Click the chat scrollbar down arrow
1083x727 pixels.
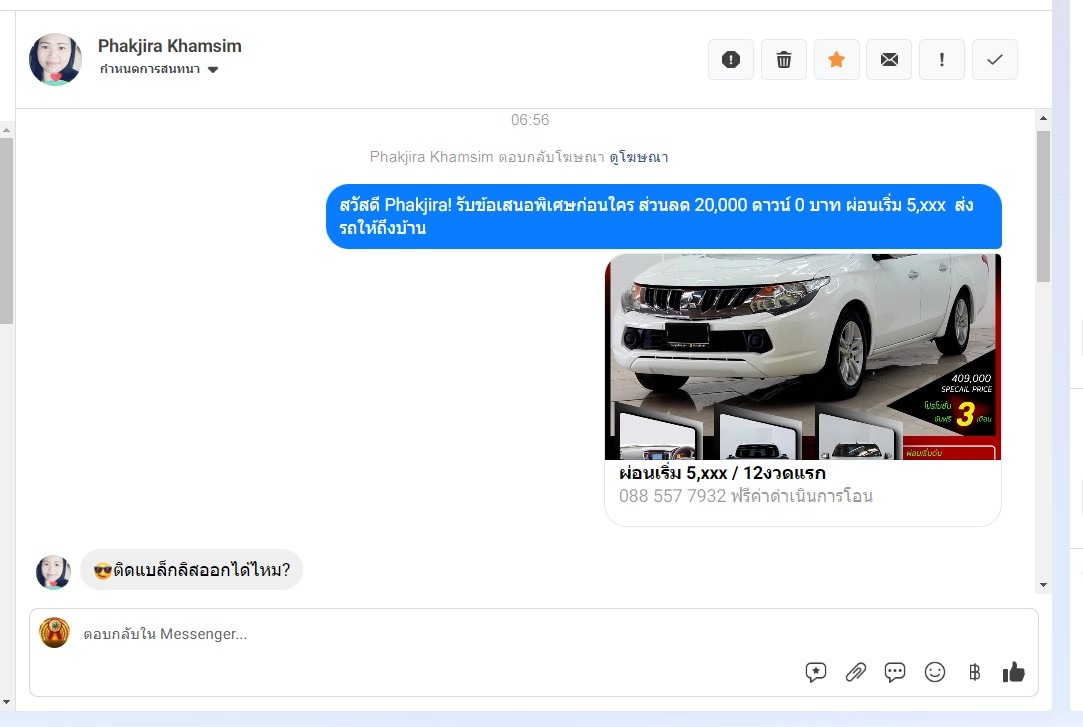point(1044,585)
